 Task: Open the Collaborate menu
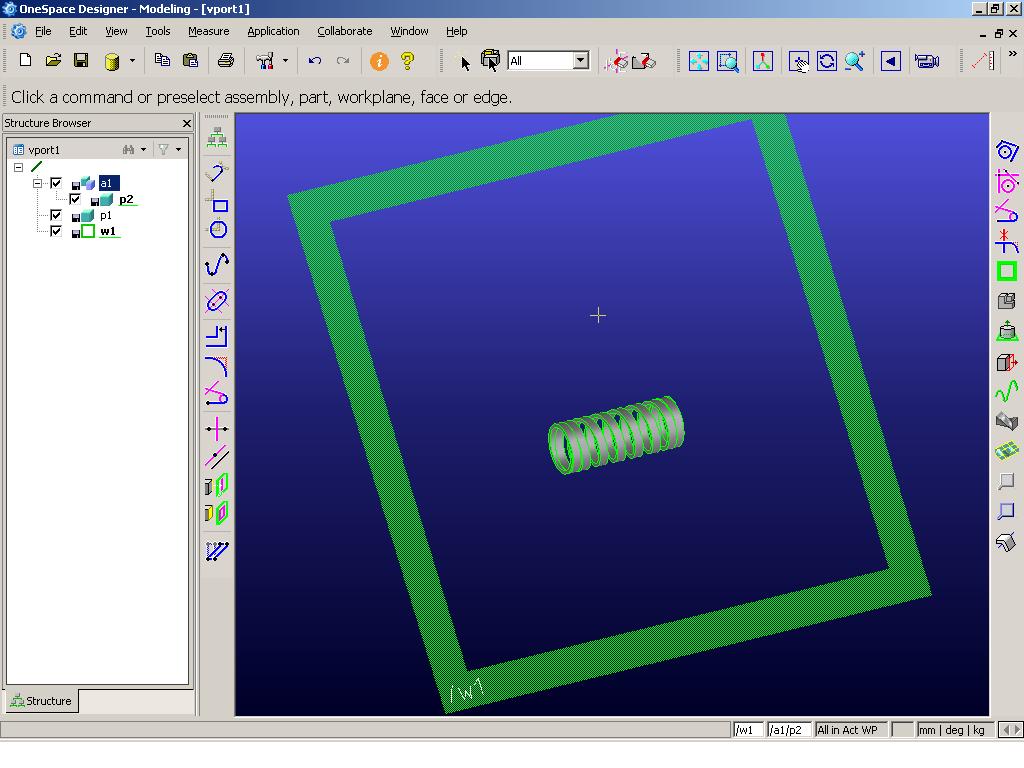(x=344, y=31)
